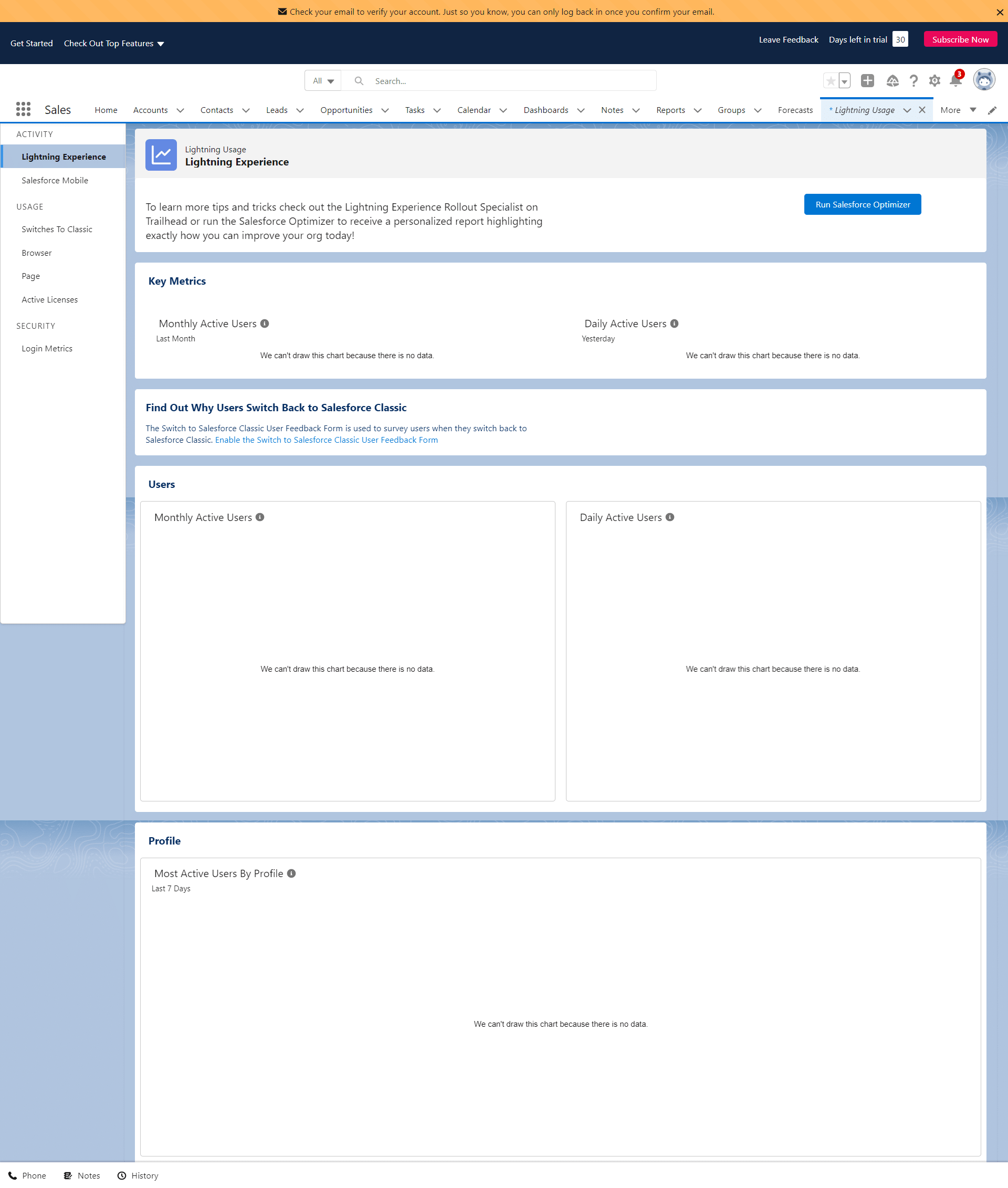Click Leave Feedback link
Image resolution: width=1008 pixels, height=1188 pixels.
click(x=788, y=39)
